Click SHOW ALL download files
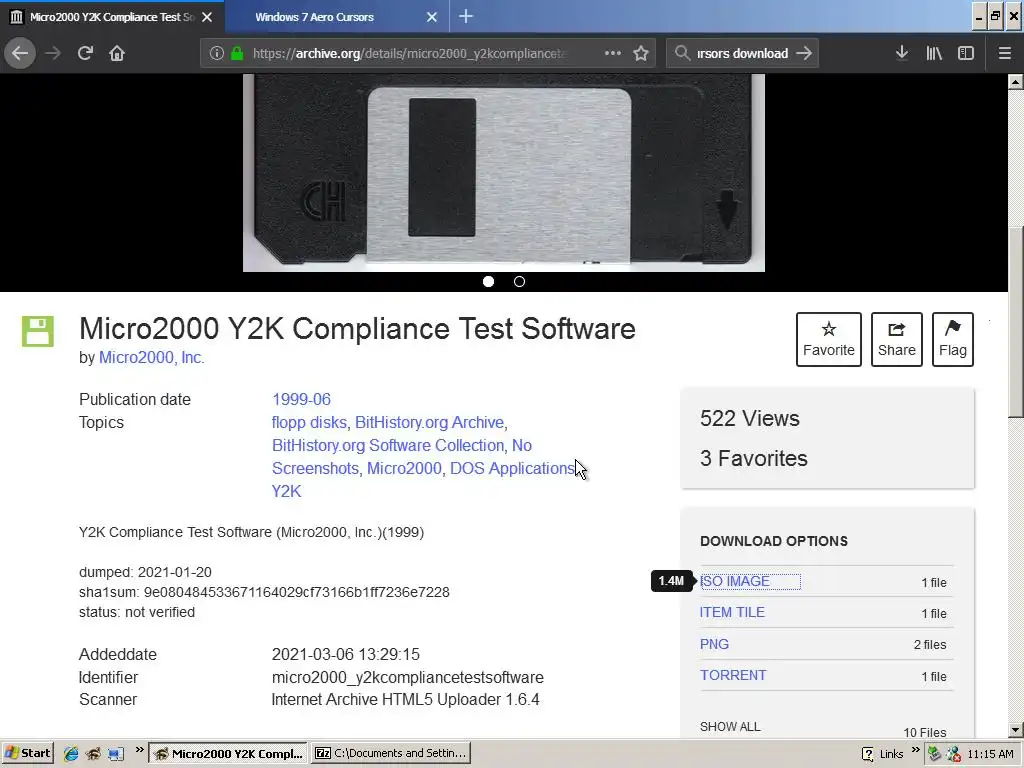This screenshot has width=1024, height=768. pyautogui.click(x=730, y=727)
